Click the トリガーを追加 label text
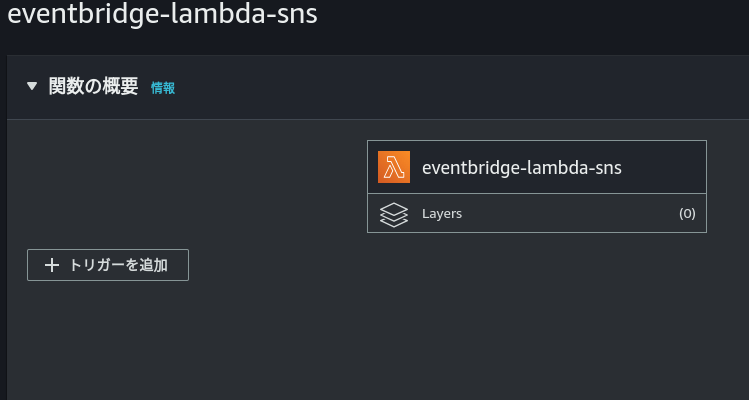749x400 pixels. pos(118,265)
